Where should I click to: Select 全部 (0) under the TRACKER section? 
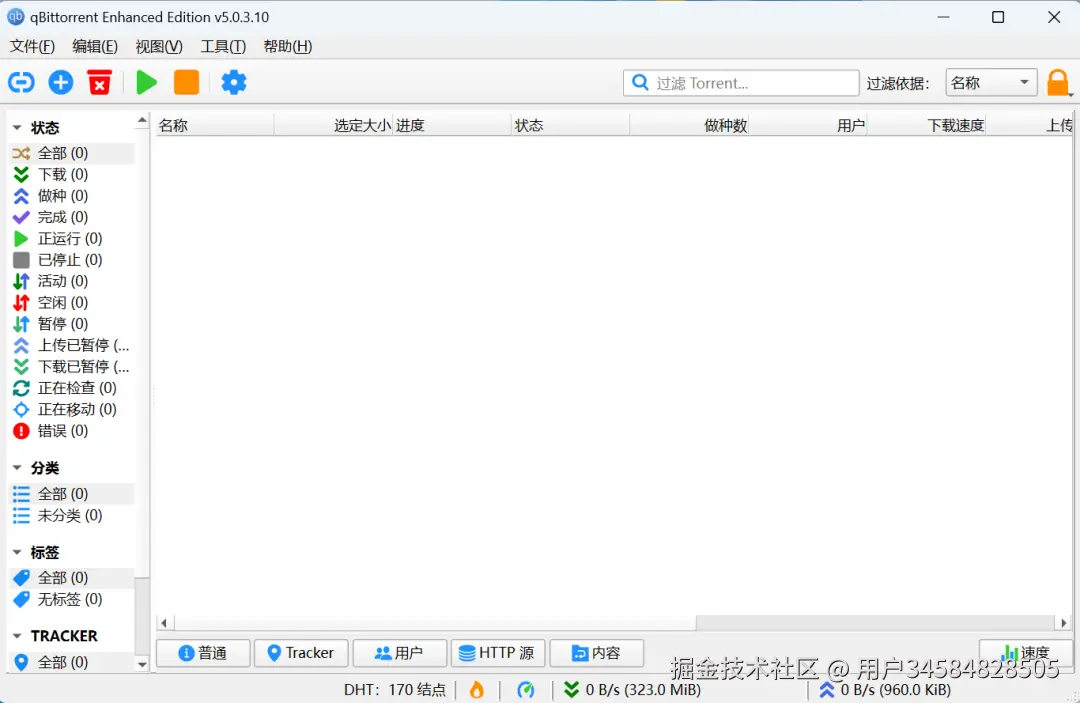(x=72, y=662)
